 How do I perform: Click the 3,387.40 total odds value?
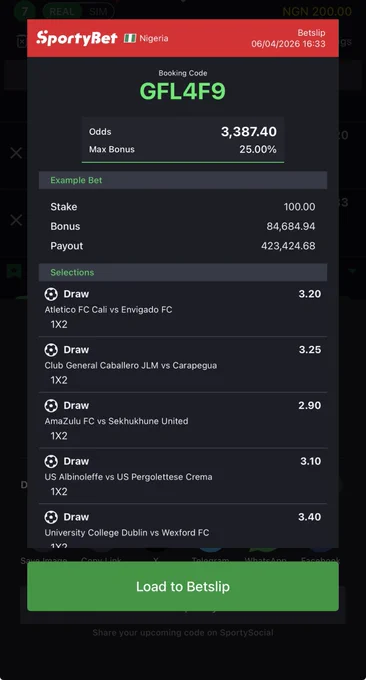pyautogui.click(x=249, y=132)
